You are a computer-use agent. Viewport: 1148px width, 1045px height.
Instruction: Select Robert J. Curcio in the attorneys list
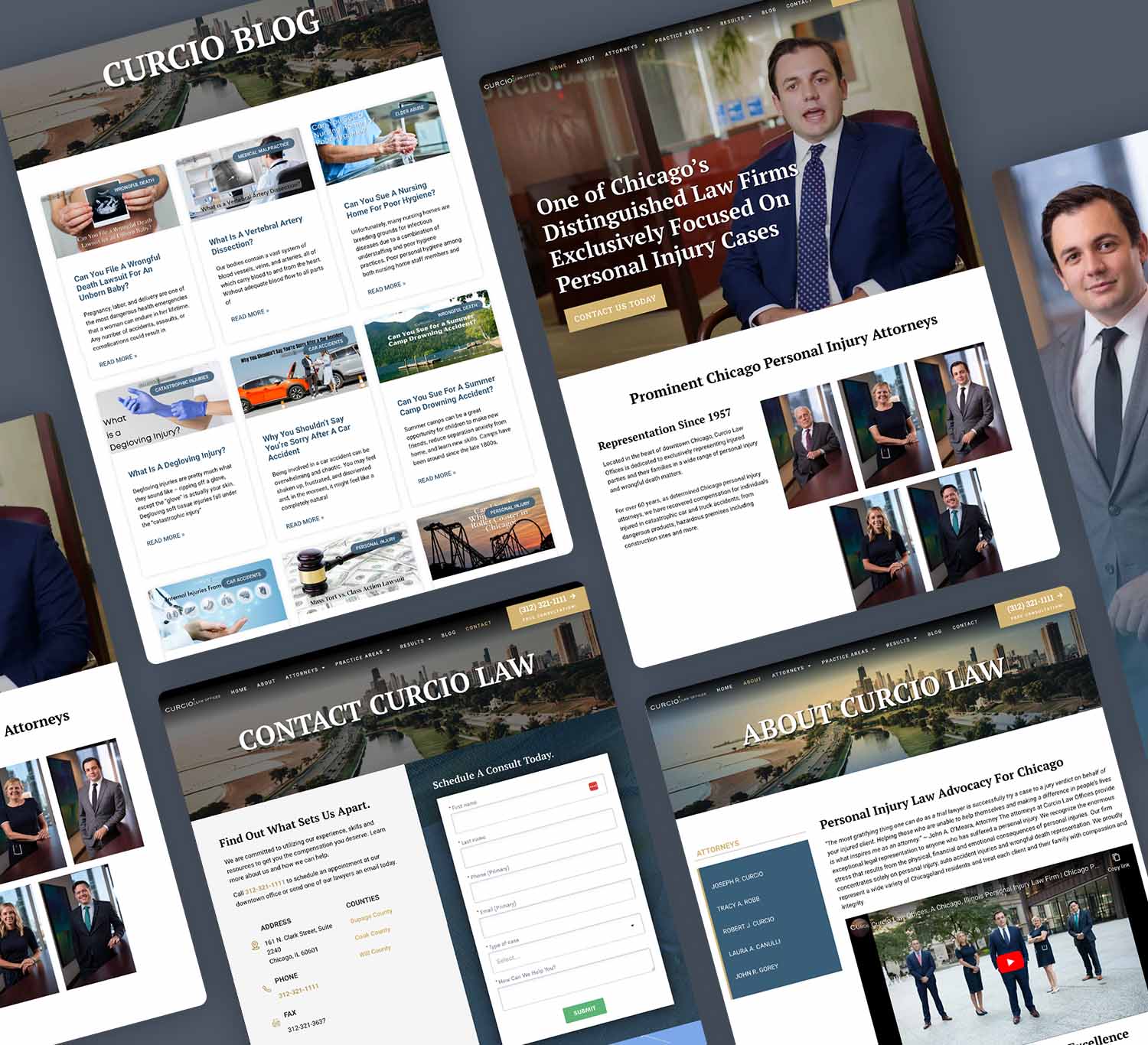tap(748, 925)
